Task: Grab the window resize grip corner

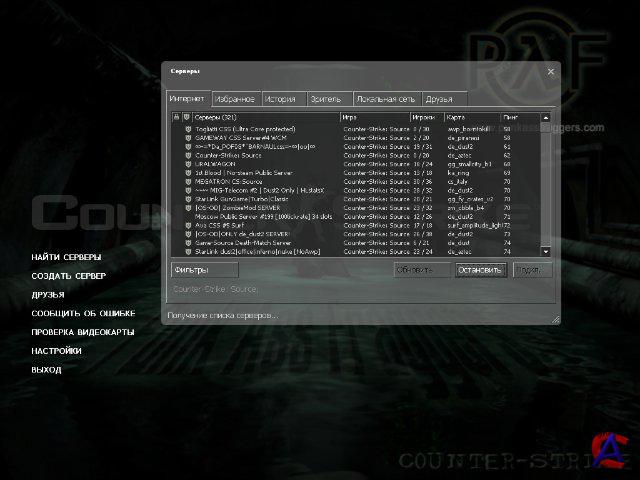Action: click(554, 318)
